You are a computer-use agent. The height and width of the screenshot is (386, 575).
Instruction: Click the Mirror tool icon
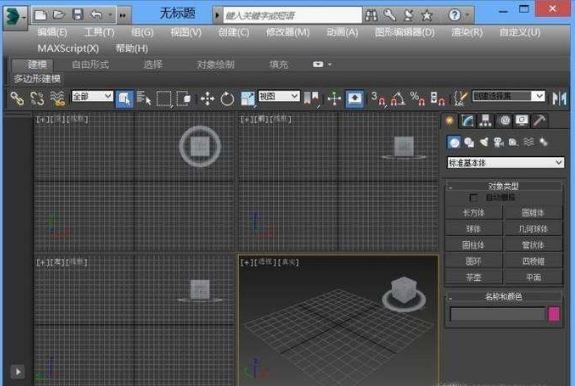[559, 98]
